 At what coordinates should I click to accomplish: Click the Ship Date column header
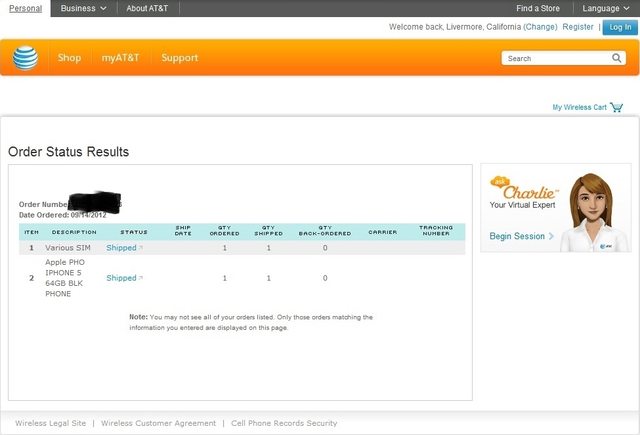pyautogui.click(x=183, y=231)
